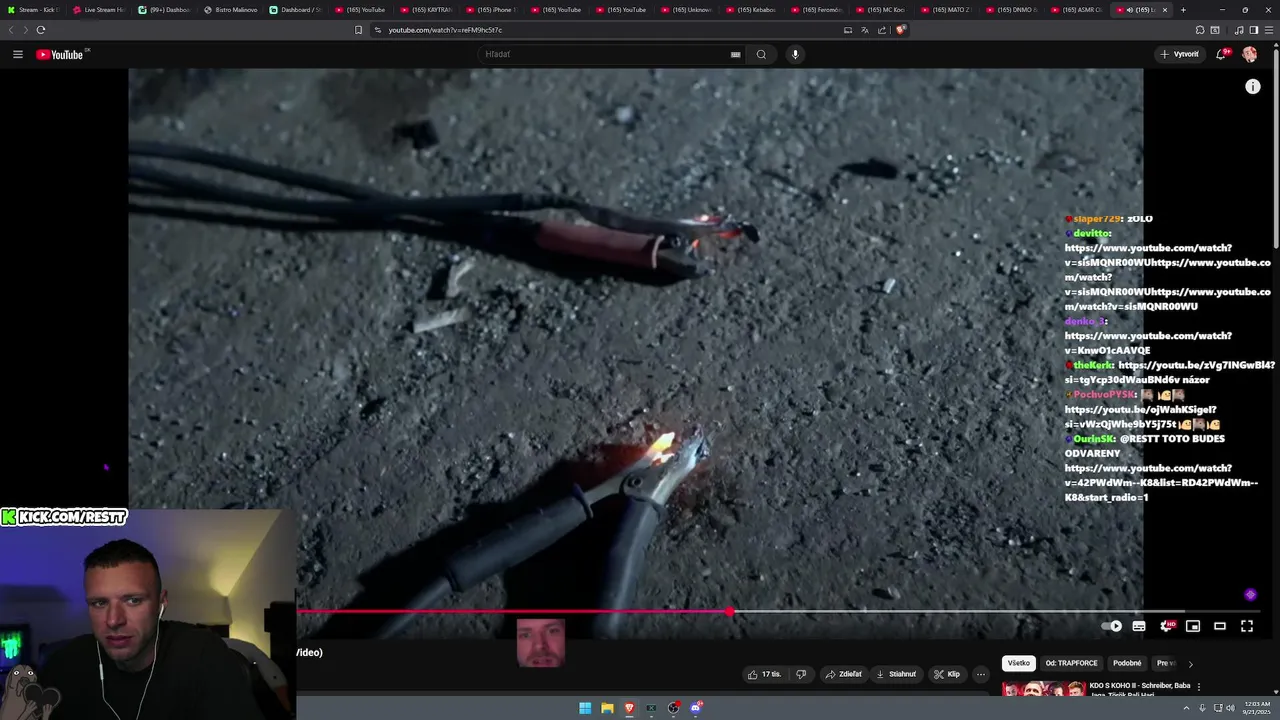Image resolution: width=1280 pixels, height=720 pixels.
Task: Open the browser main menu
Action: 1269,30
